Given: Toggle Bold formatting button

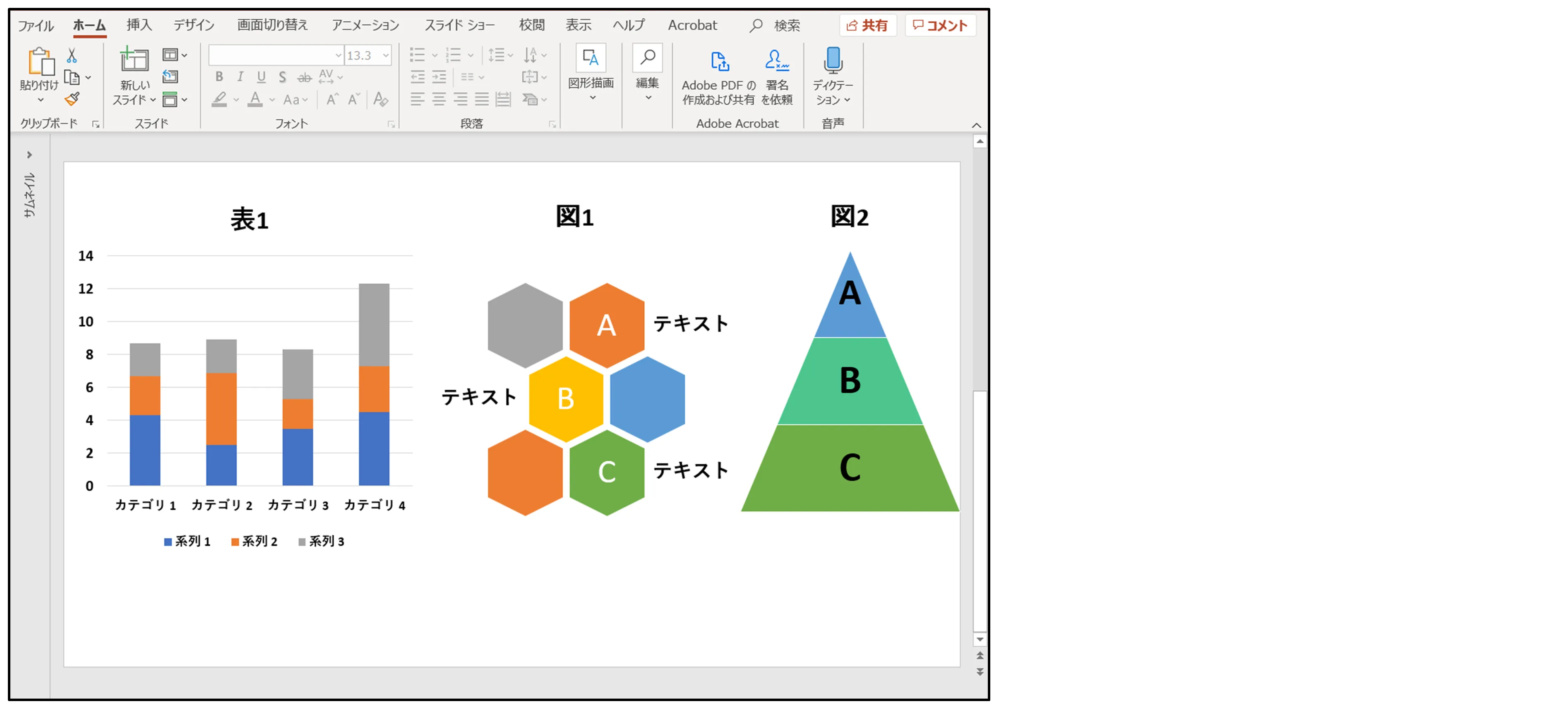Looking at the screenshot, I should click(x=219, y=77).
